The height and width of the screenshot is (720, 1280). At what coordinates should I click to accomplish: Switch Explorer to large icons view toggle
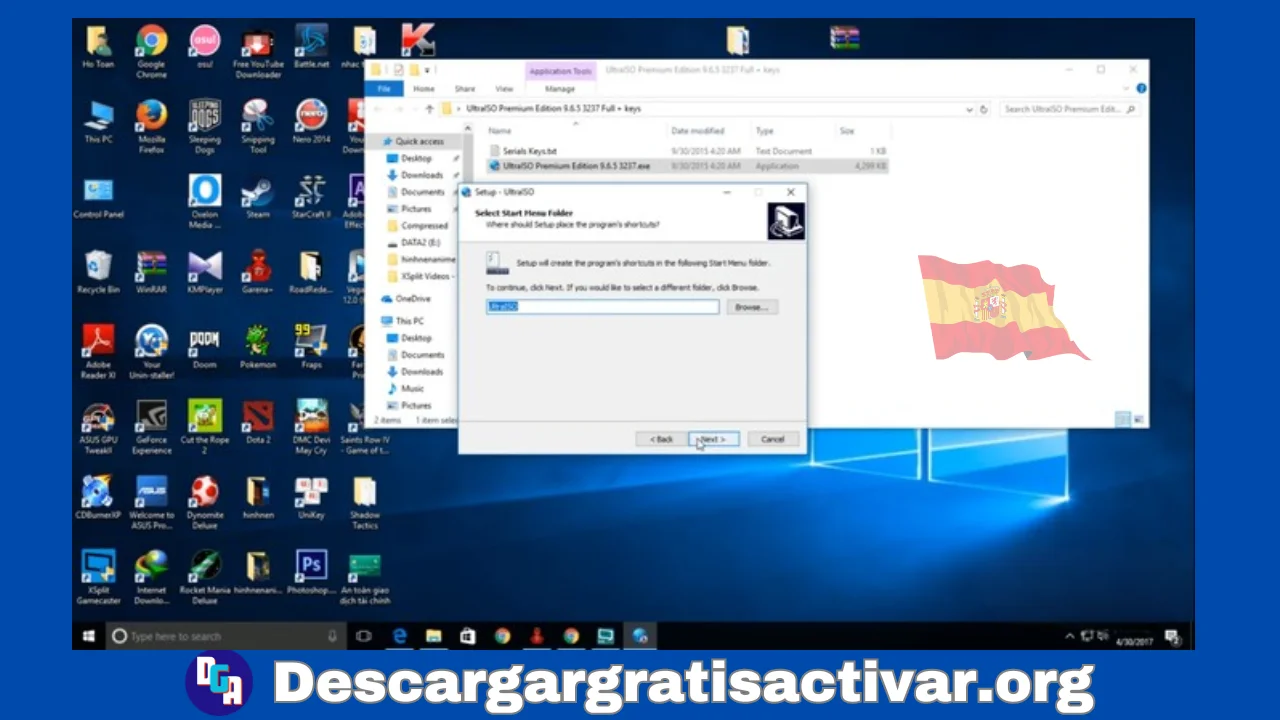click(x=1139, y=419)
